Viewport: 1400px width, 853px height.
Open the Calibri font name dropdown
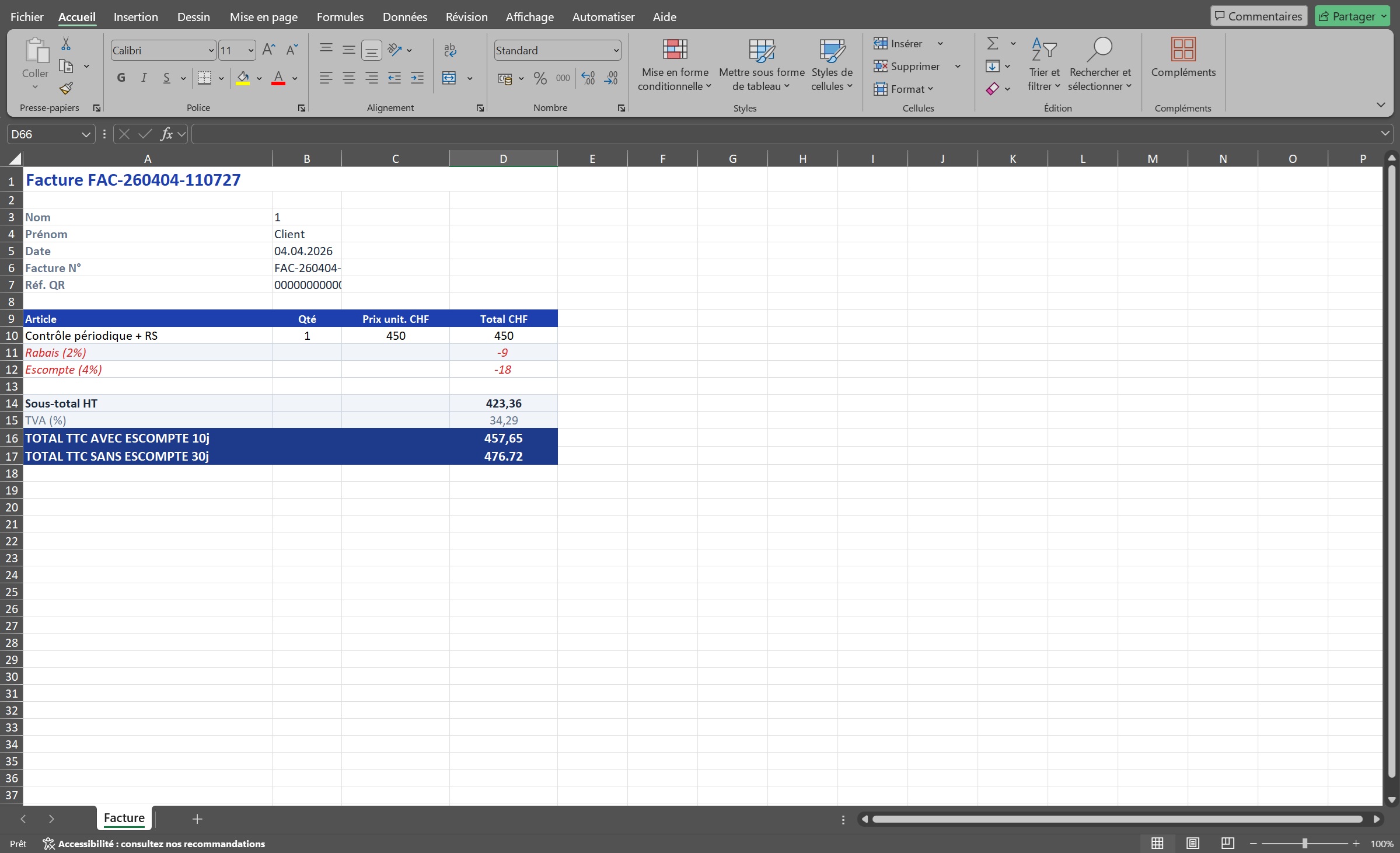211,51
